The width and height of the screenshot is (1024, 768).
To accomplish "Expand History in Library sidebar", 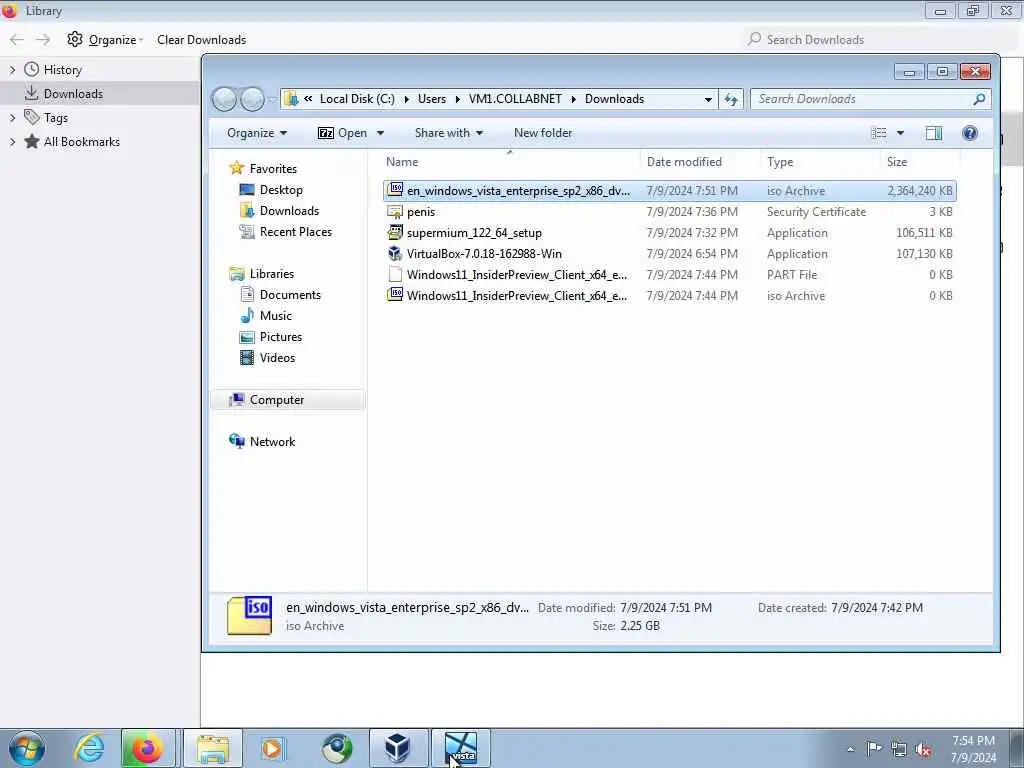I will point(12,69).
